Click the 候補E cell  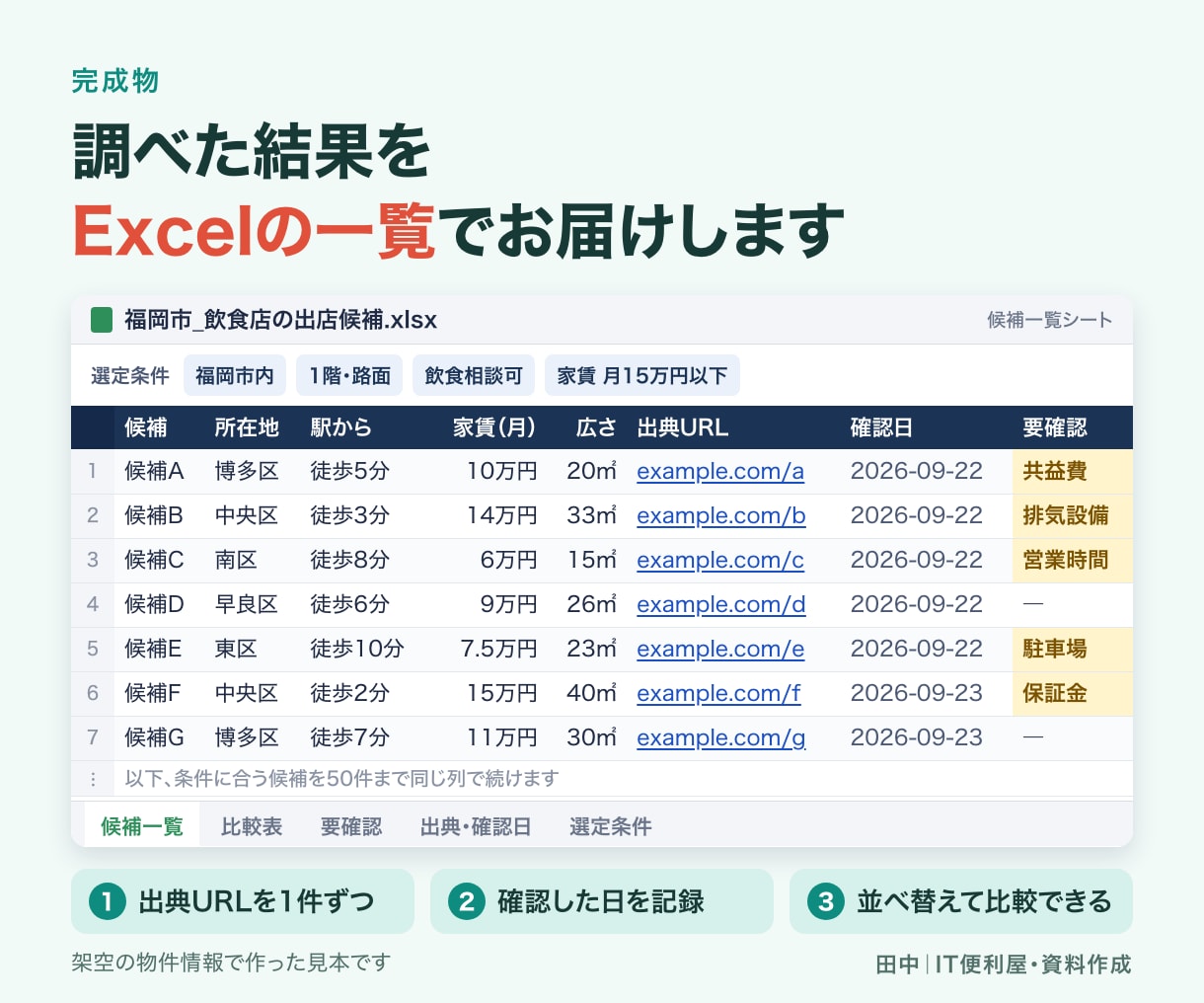pyautogui.click(x=153, y=649)
